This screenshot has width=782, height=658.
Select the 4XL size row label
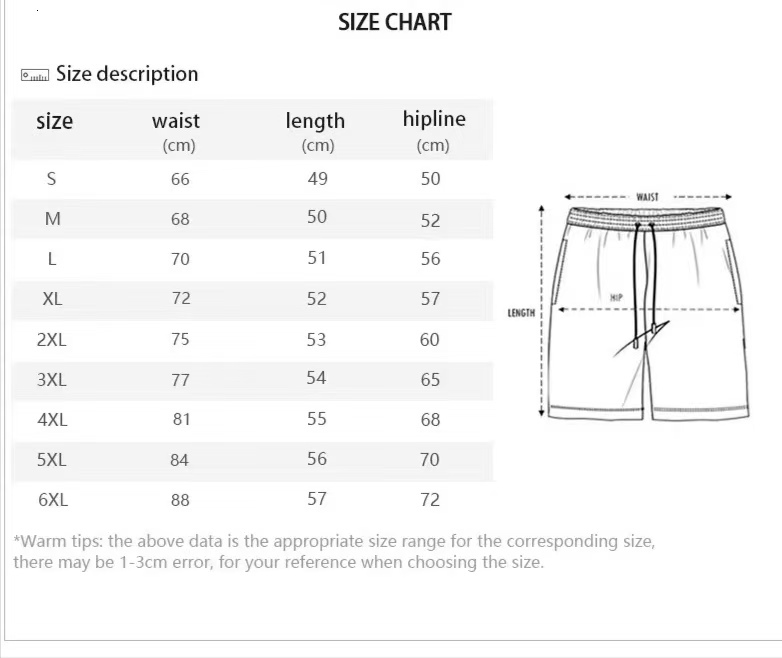(52, 420)
